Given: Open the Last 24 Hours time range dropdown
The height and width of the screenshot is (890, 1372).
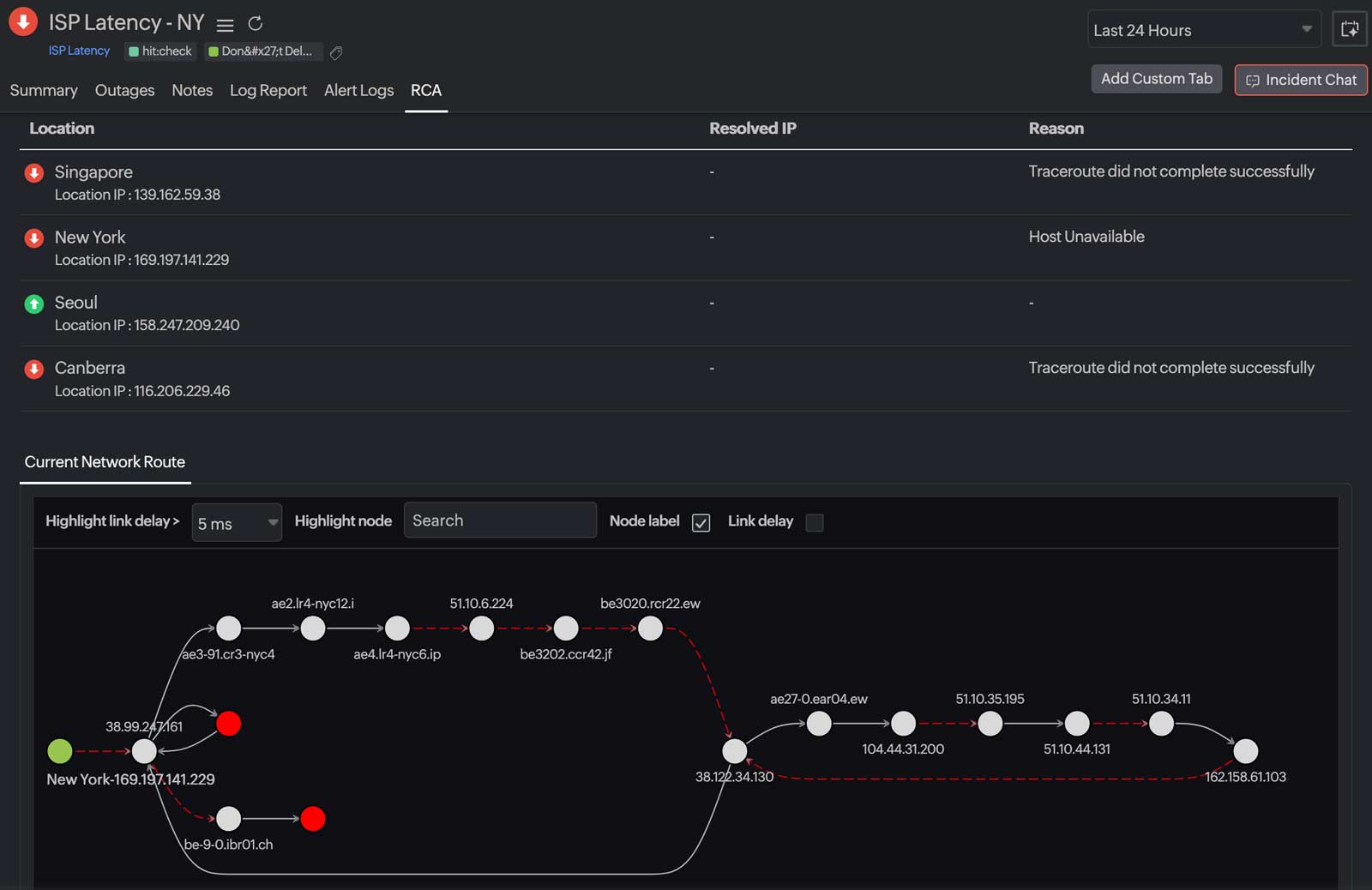Looking at the screenshot, I should 1202,30.
